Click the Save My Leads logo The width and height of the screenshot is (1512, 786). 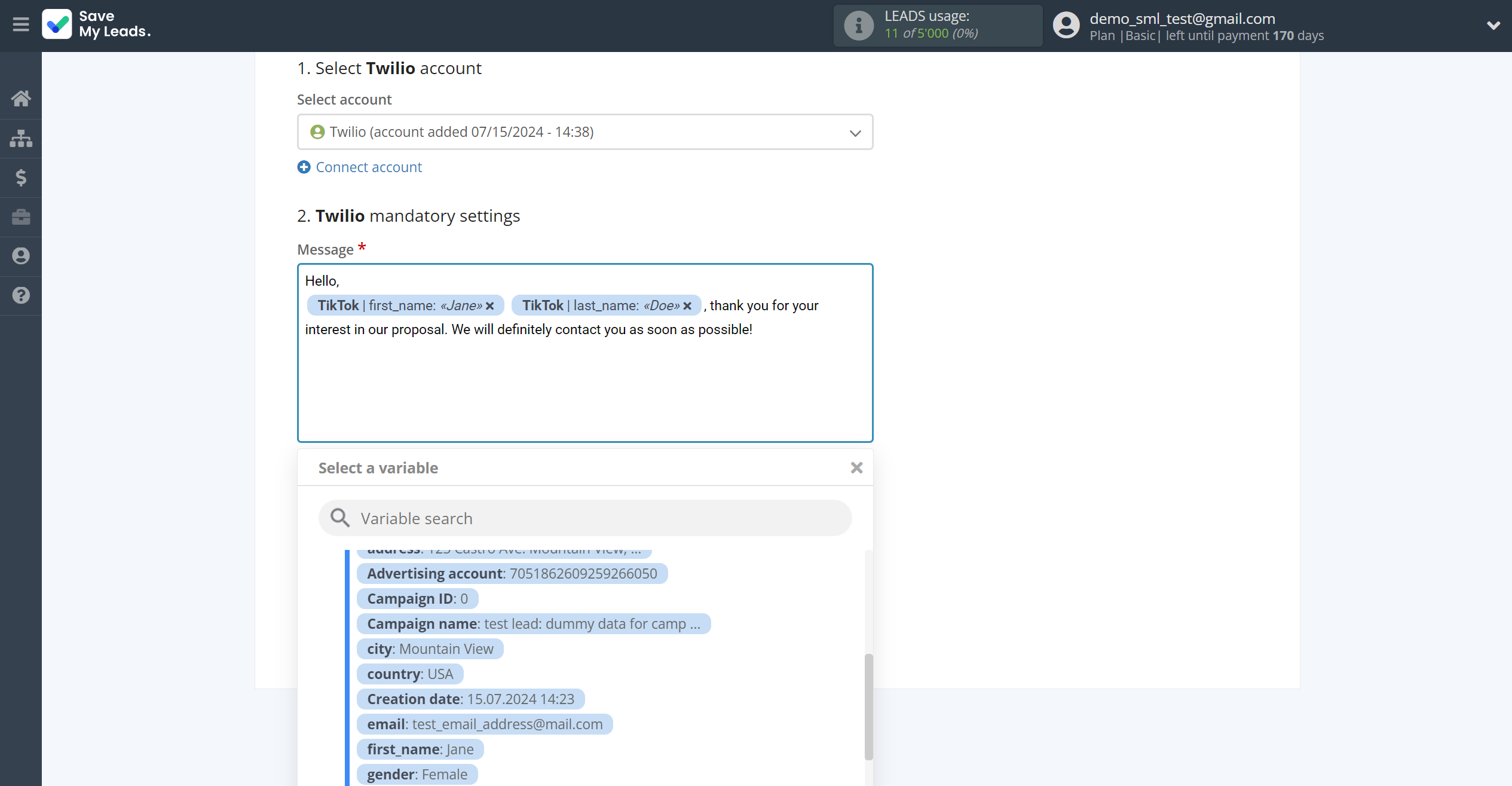96,25
